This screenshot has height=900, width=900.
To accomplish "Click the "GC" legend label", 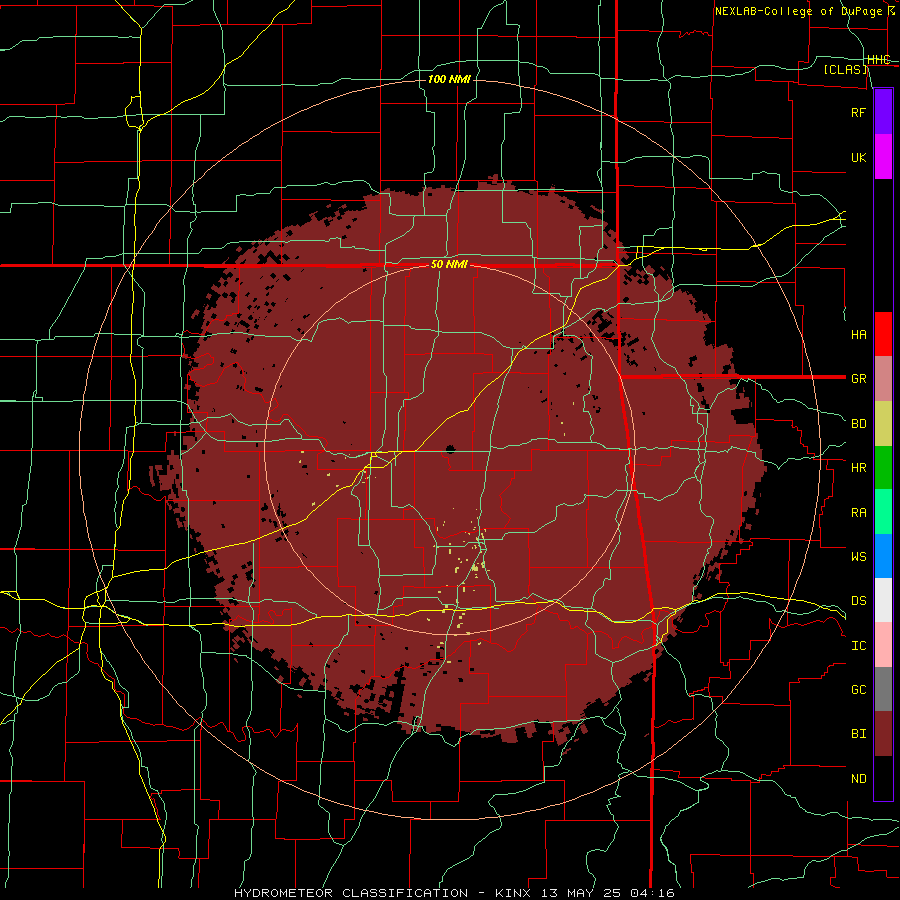I will (858, 690).
